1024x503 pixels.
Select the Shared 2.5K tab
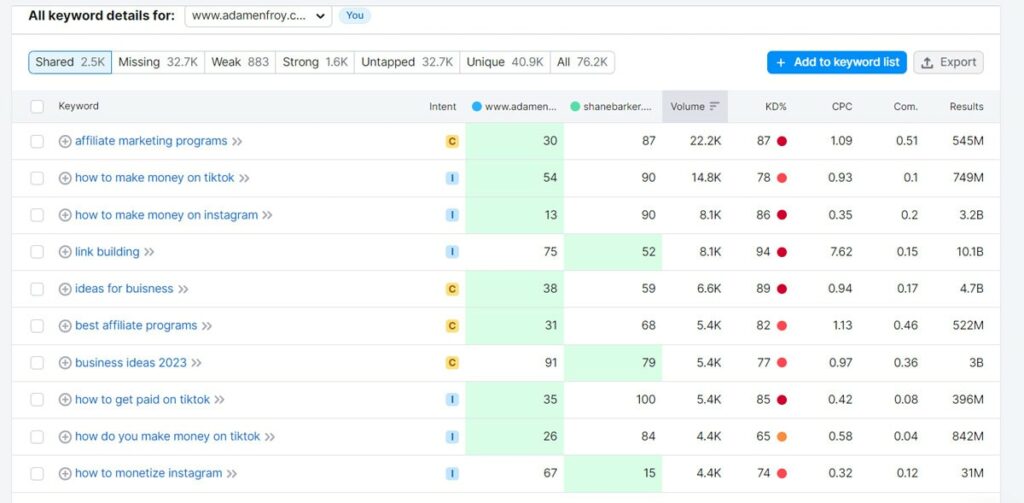tap(70, 62)
